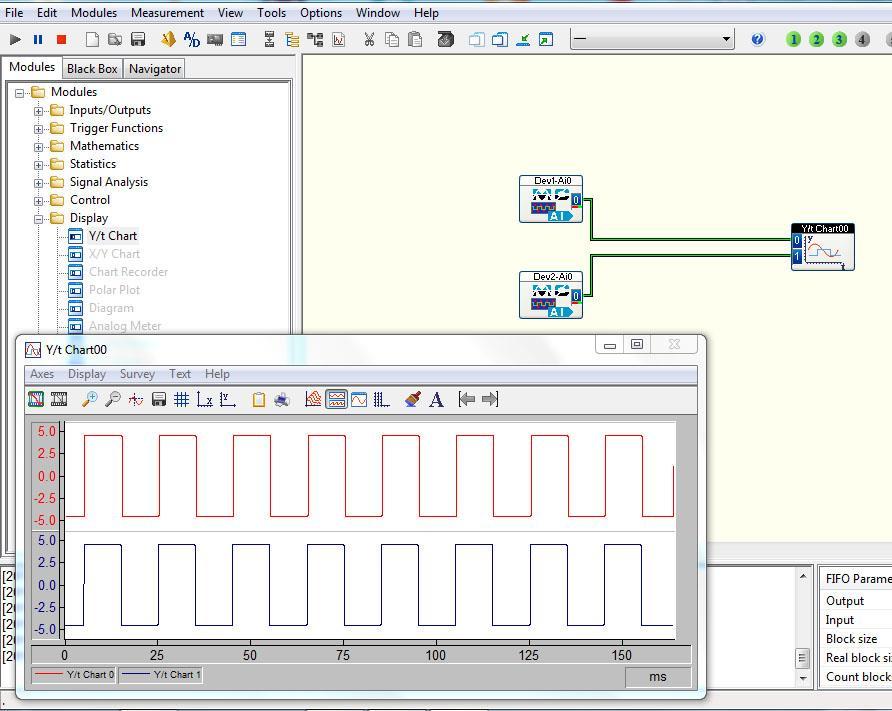Image resolution: width=892 pixels, height=711 pixels.
Task: Switch to window layout 2
Action: coord(816,39)
